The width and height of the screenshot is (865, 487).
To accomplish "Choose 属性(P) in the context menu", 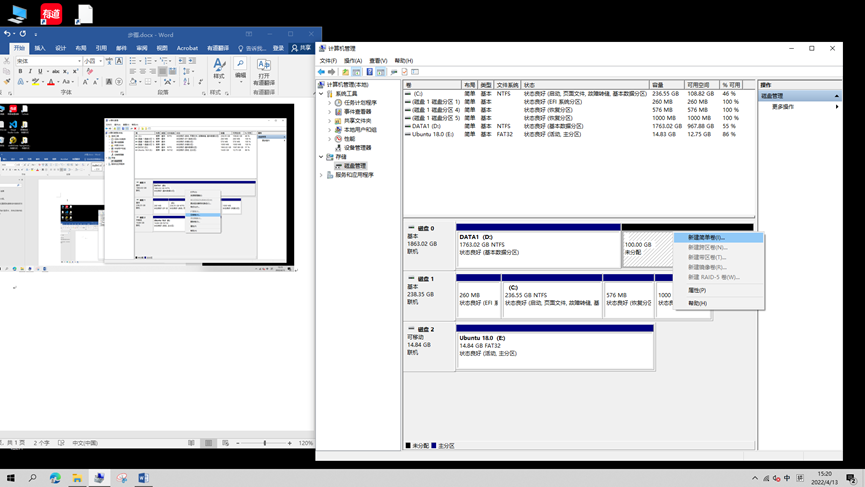I will click(x=718, y=290).
